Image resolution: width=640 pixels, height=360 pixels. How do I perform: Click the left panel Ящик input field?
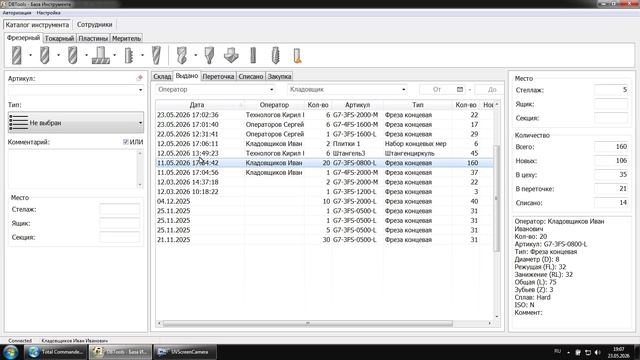coord(119,223)
